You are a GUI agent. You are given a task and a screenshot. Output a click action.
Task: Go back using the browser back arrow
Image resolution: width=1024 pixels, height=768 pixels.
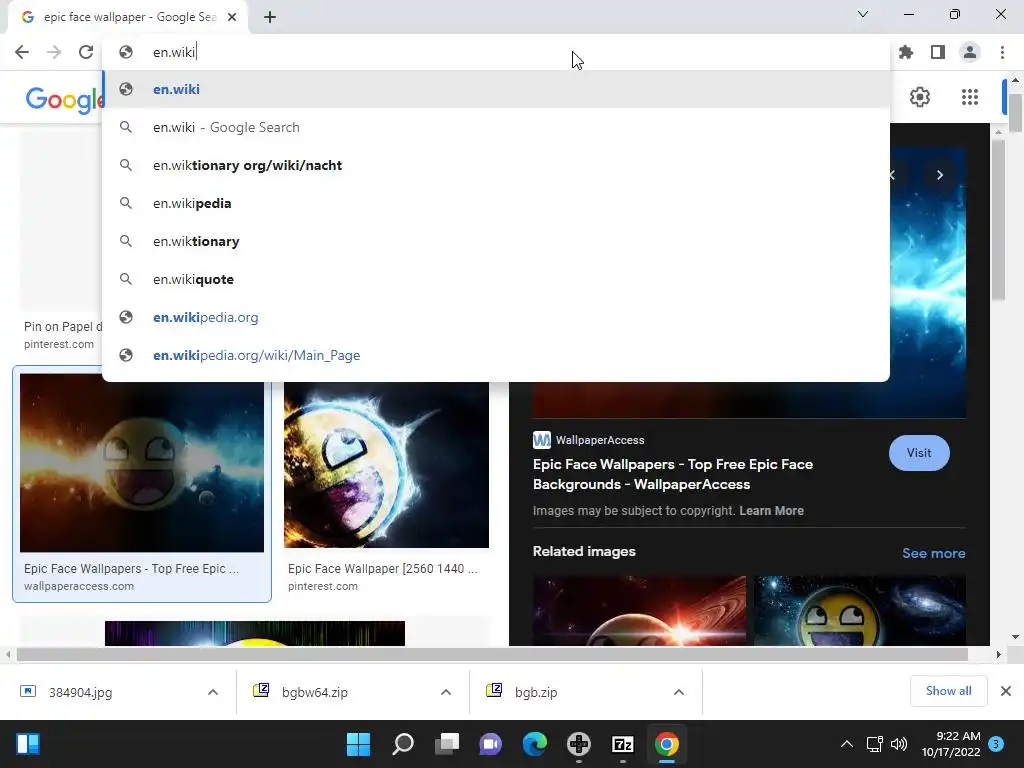[22, 52]
